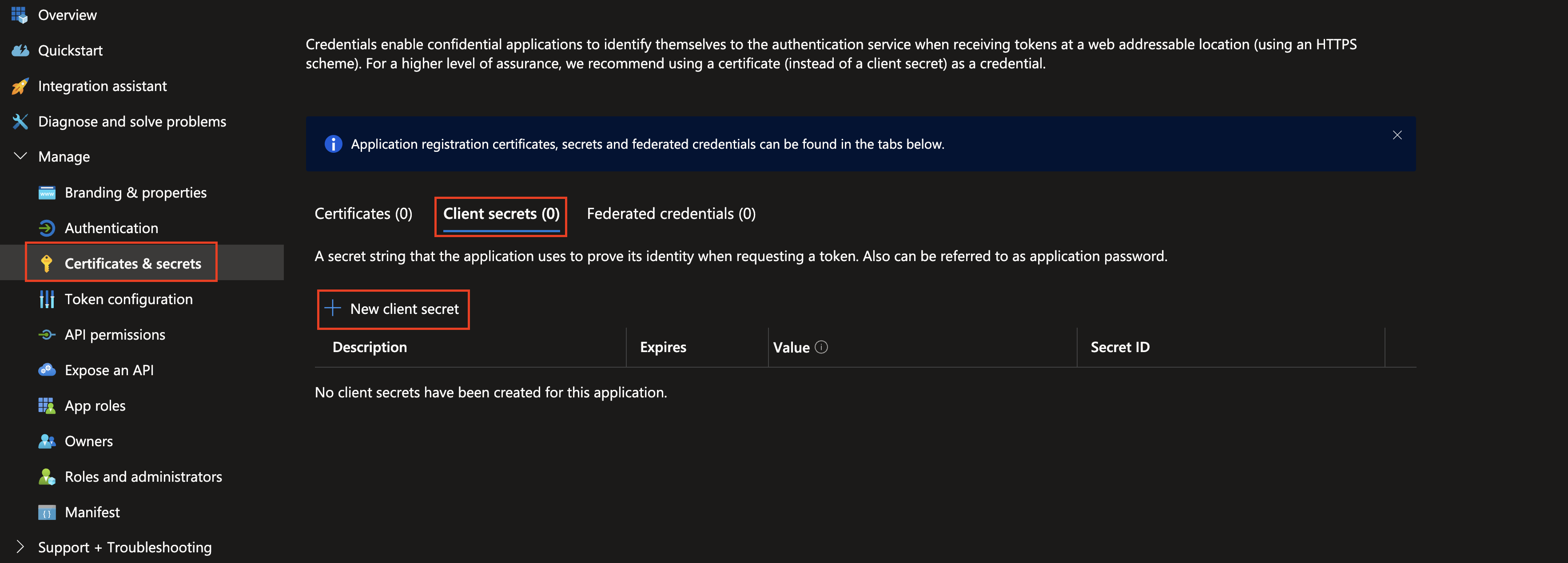Viewport: 1568px width, 563px height.
Task: Click the banner text about tabs below
Action: tap(648, 144)
